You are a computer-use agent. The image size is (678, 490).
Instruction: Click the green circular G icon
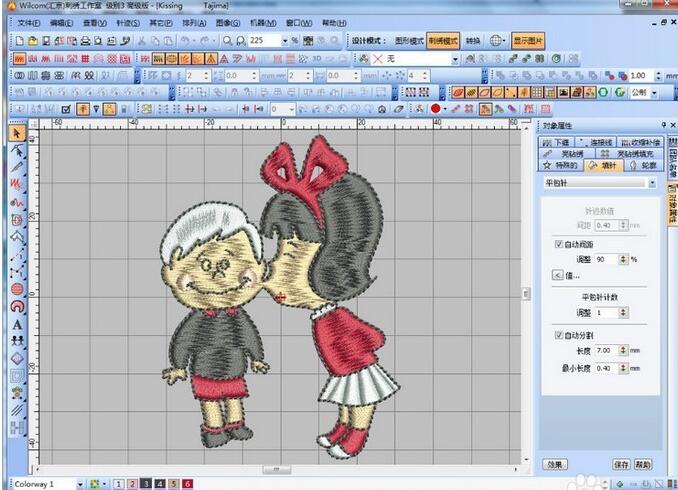620,92
